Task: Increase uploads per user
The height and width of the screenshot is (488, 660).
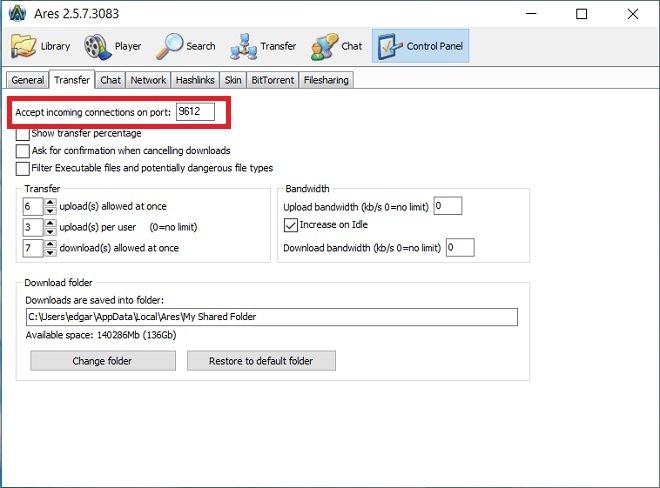Action: [50, 223]
